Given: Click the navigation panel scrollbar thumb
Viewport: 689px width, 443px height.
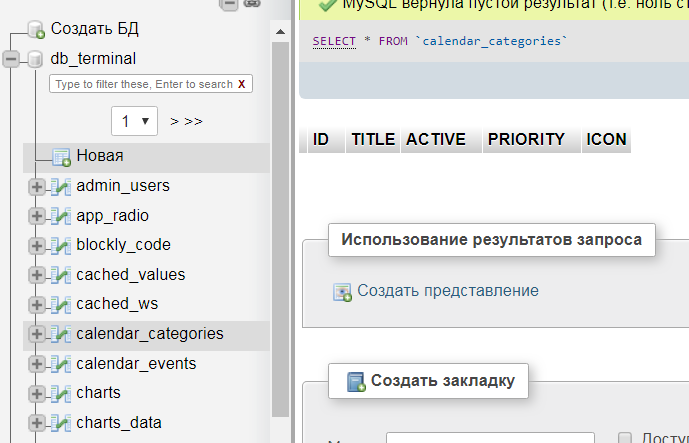Looking at the screenshot, I should (280, 229).
